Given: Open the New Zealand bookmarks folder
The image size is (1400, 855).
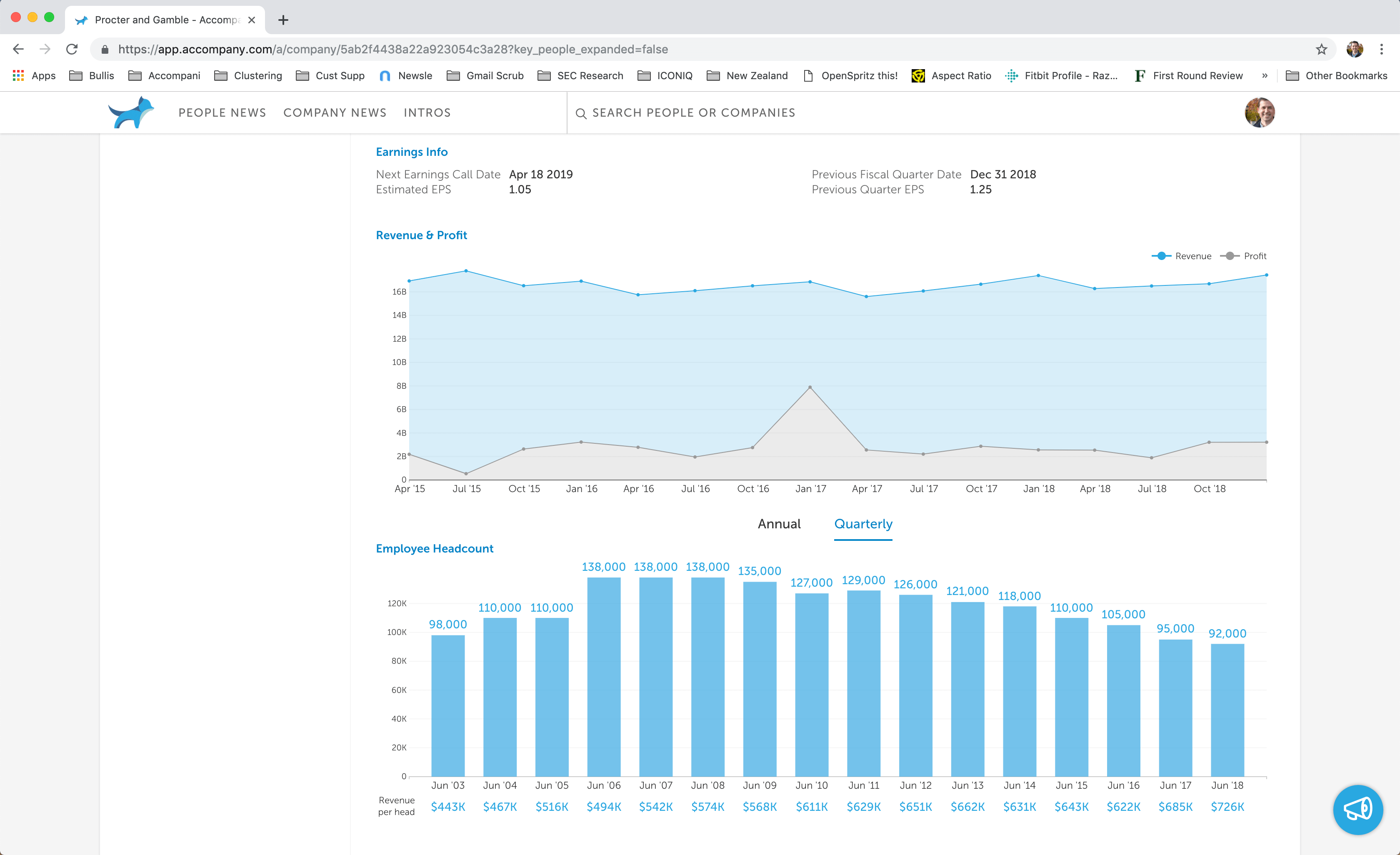Looking at the screenshot, I should pos(747,75).
